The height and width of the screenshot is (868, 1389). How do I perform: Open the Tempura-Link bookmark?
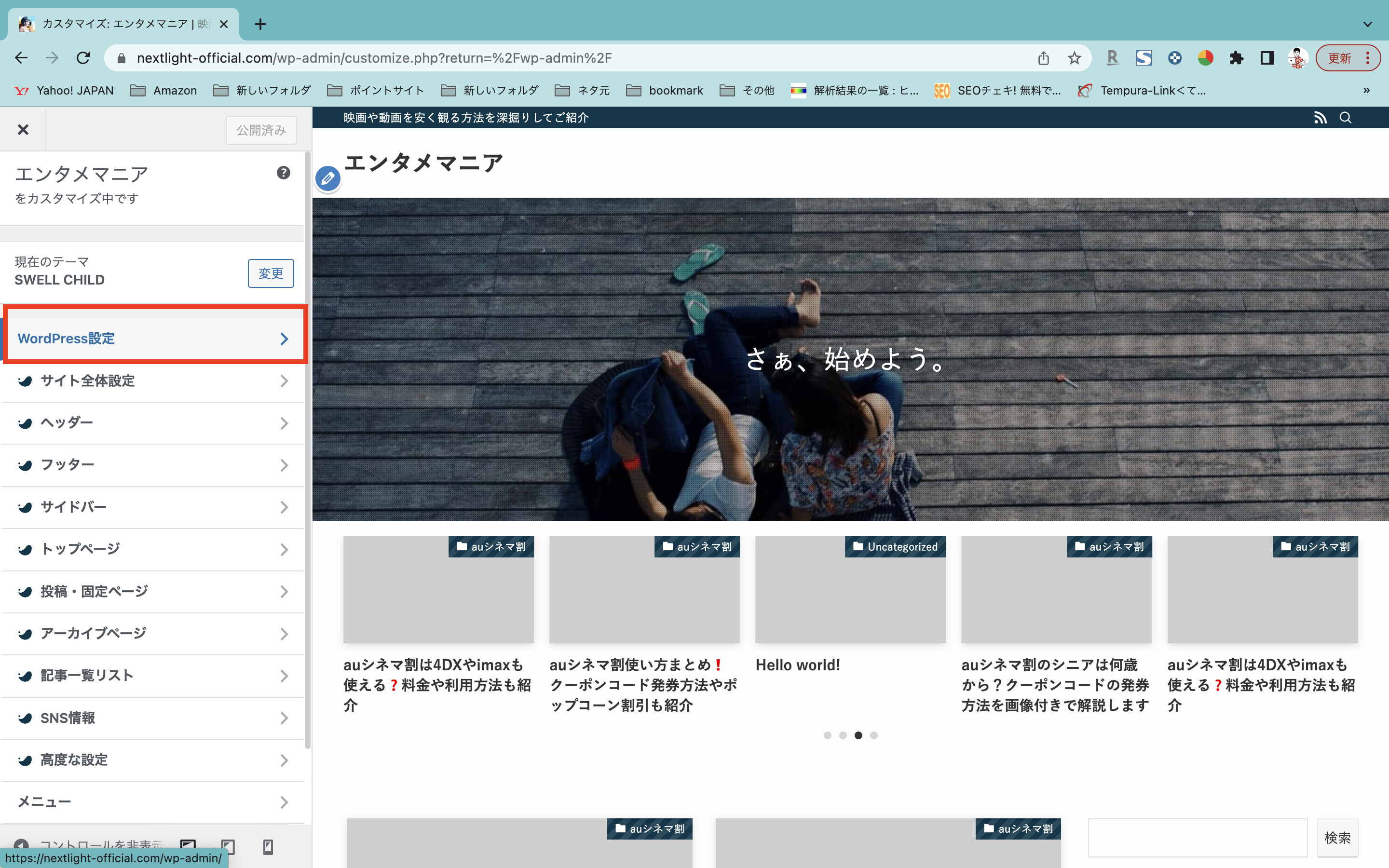[x=1142, y=90]
